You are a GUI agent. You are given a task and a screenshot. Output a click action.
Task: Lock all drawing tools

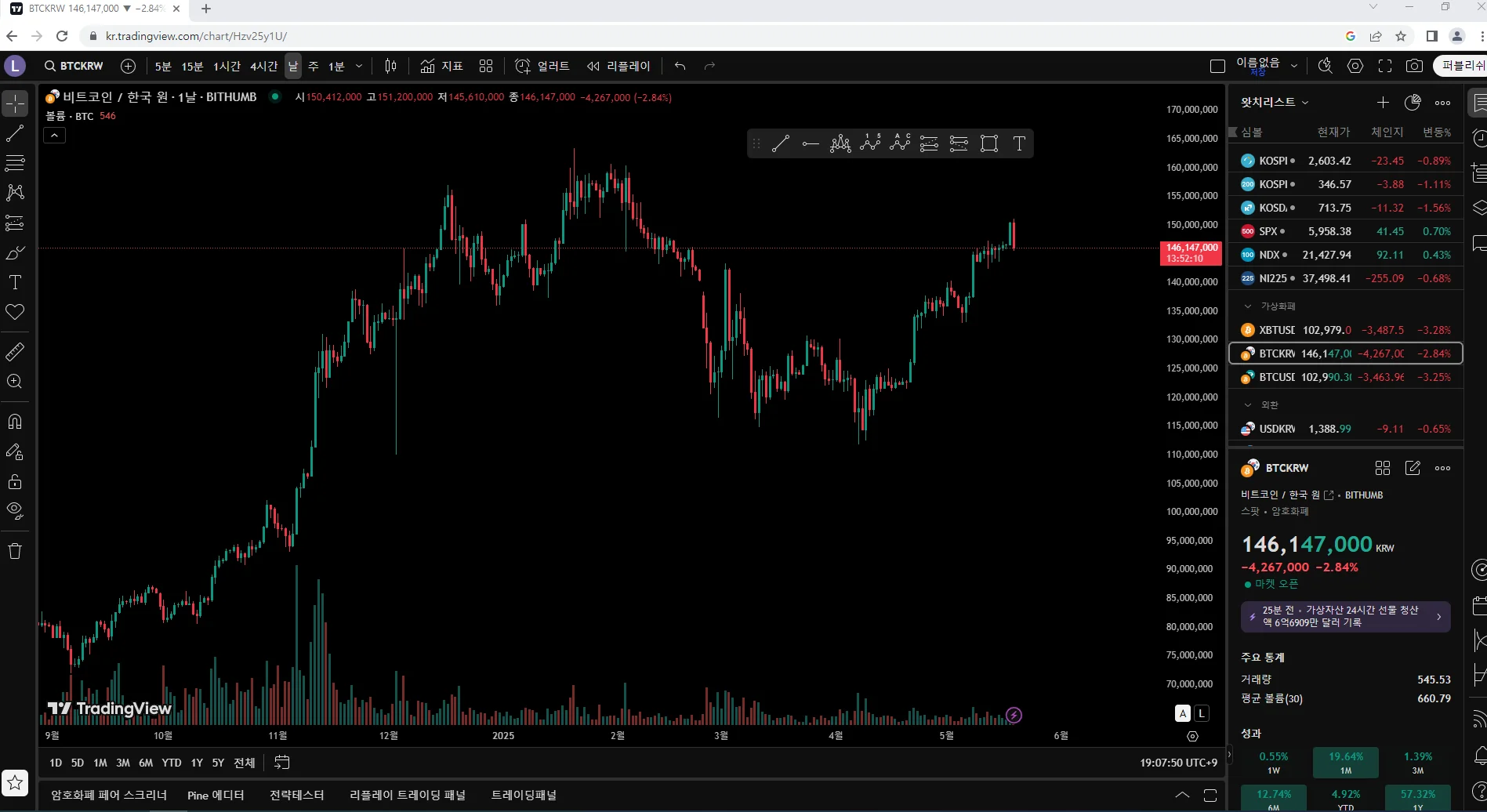tap(15, 481)
